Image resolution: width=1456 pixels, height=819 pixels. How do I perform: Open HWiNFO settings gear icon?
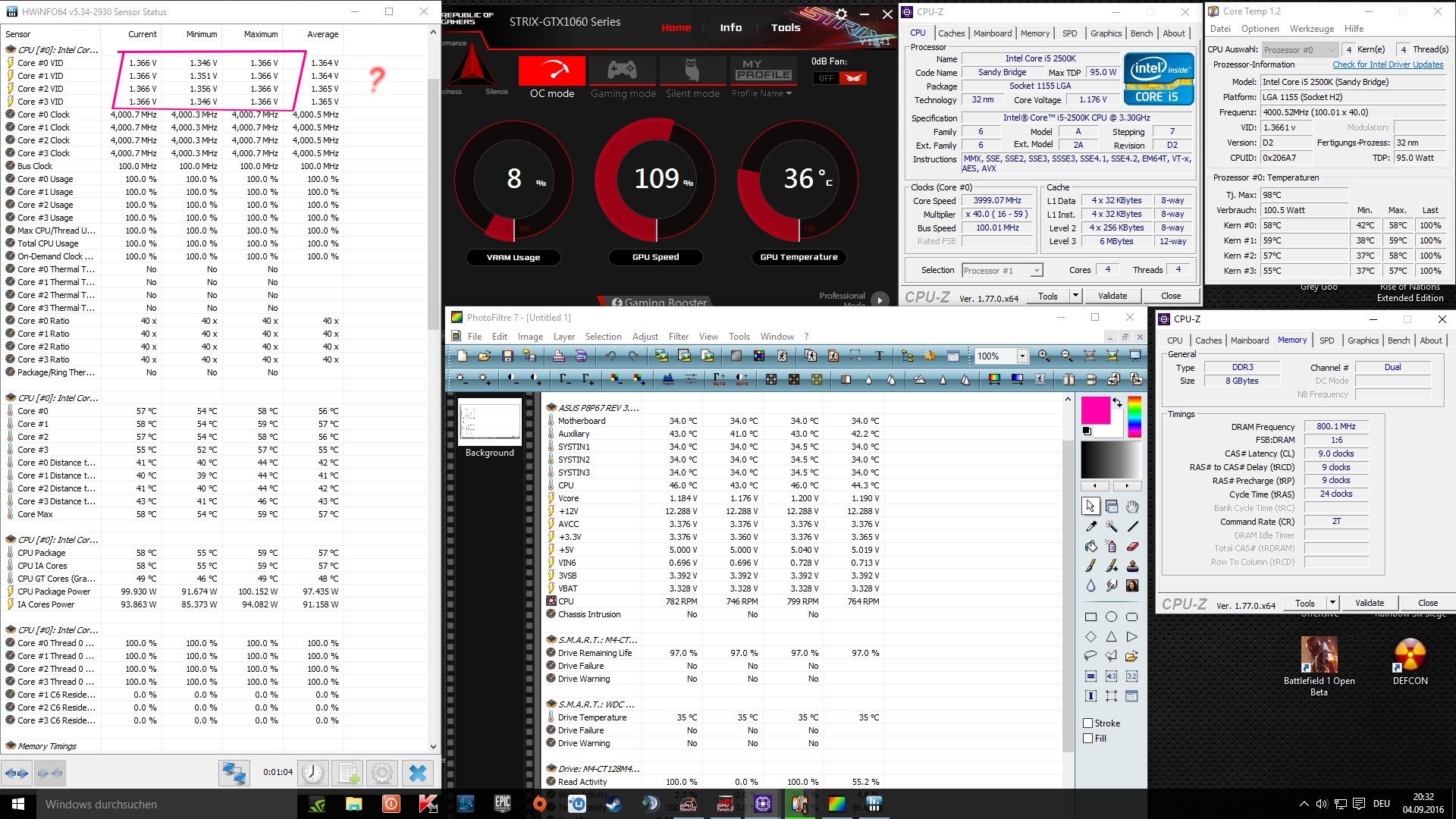pyautogui.click(x=382, y=773)
